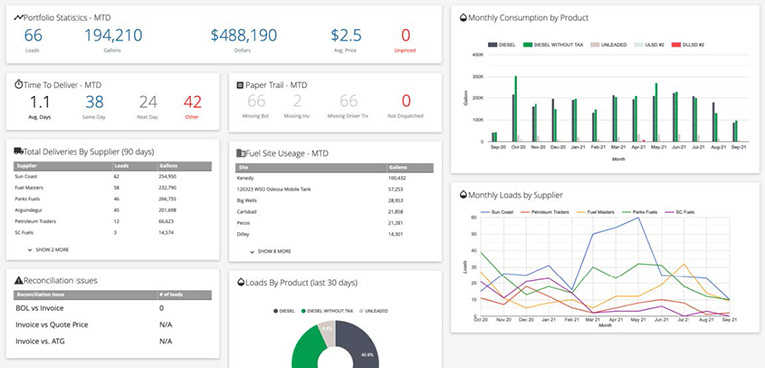Expand SHOW 2 MORE suppliers

tap(49, 249)
